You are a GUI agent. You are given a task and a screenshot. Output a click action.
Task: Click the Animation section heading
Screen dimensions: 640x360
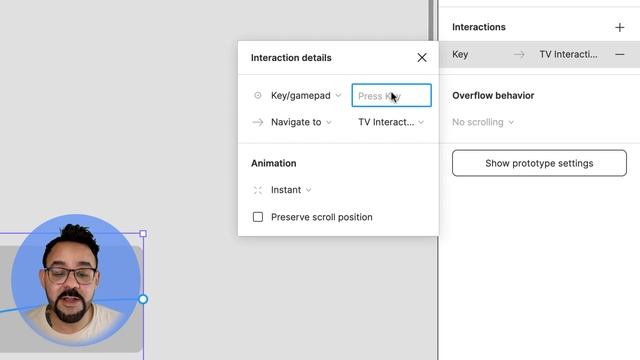pos(273,163)
